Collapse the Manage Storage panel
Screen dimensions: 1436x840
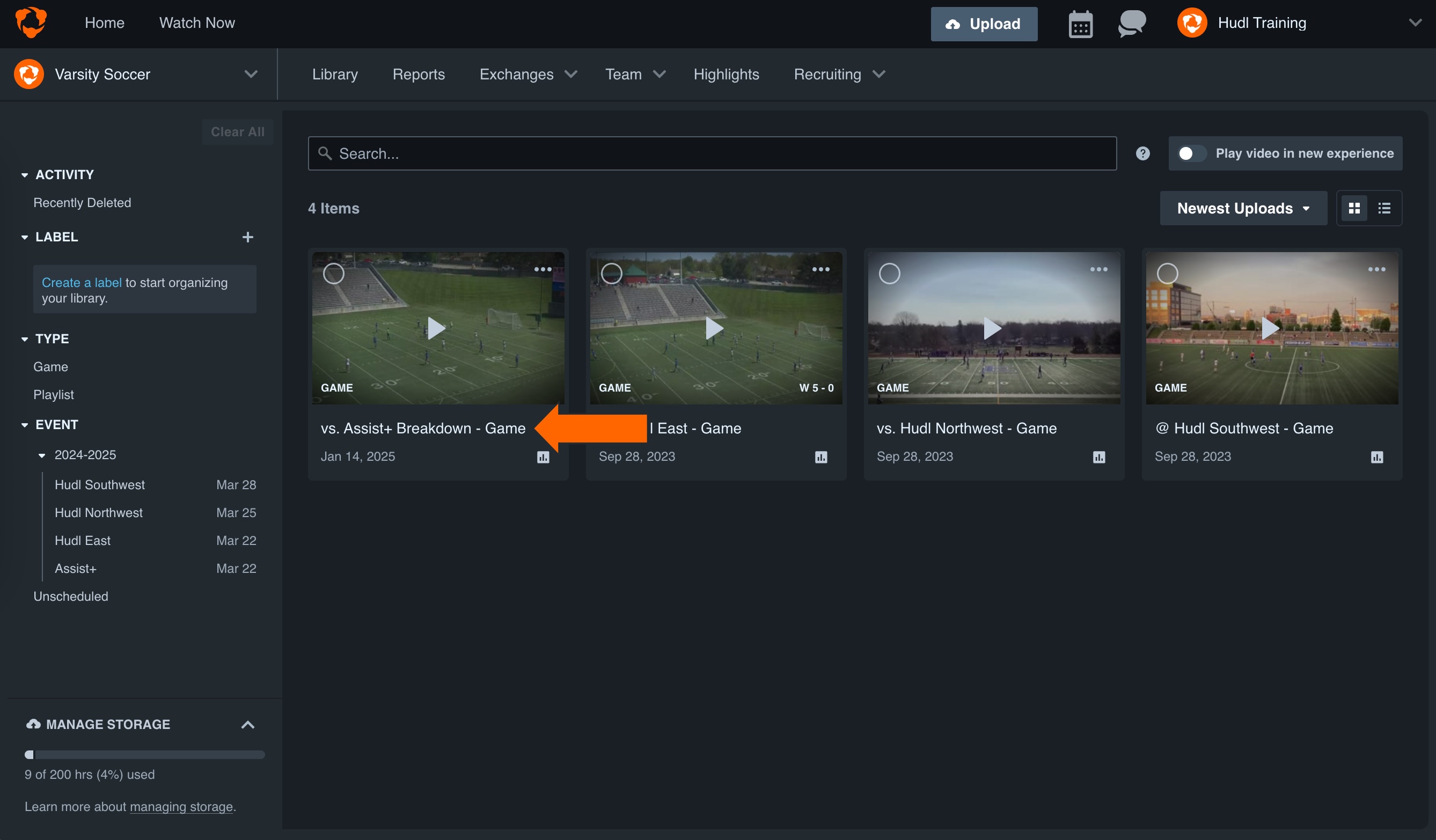pos(248,724)
